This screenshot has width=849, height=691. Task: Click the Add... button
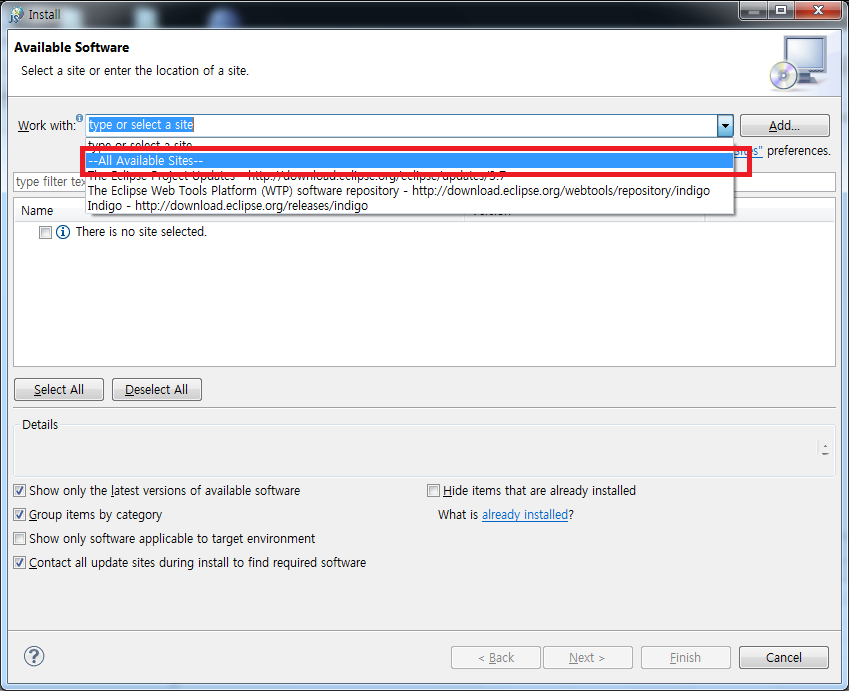pos(785,126)
